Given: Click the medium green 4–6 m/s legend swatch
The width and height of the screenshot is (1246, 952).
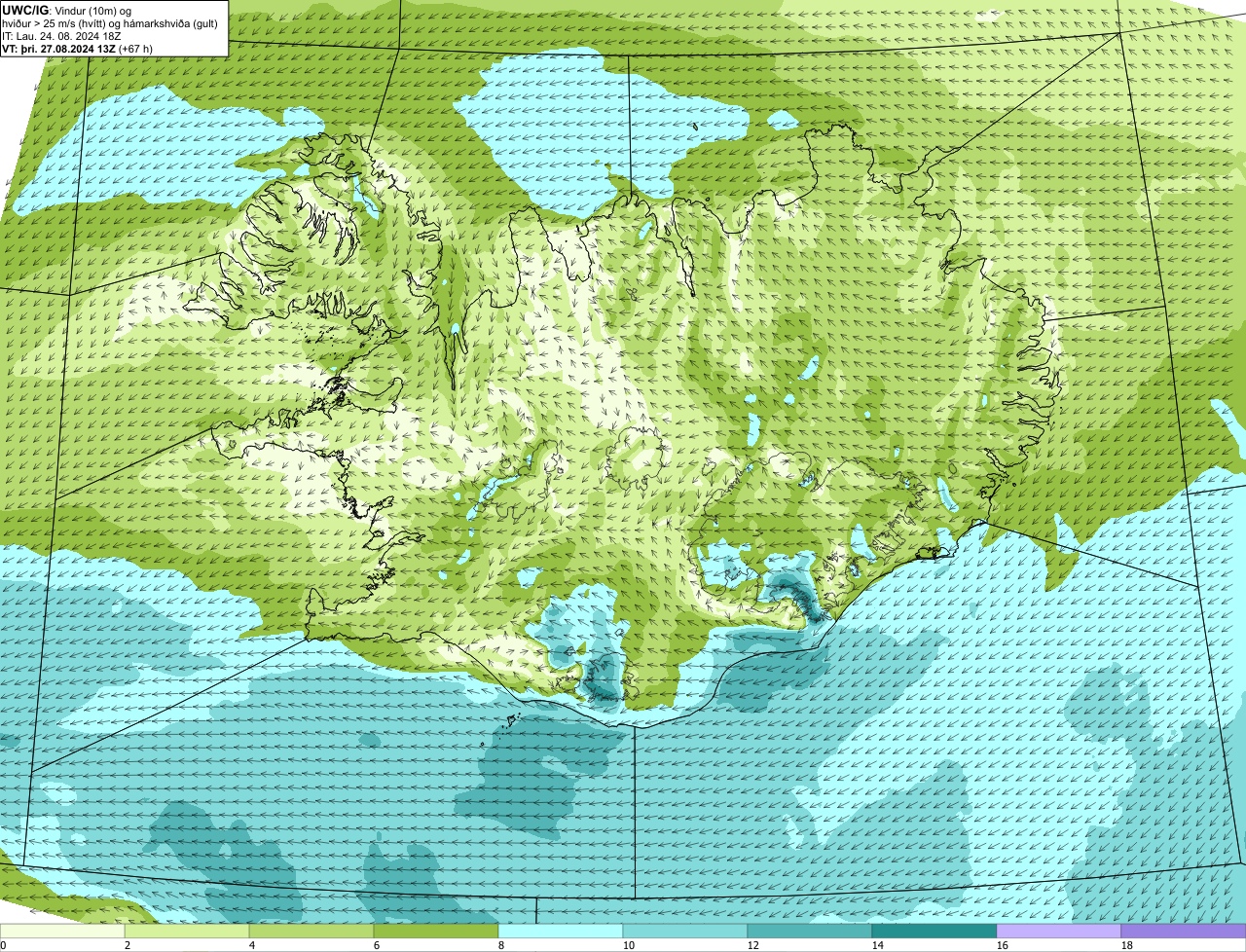Looking at the screenshot, I should pyautogui.click(x=311, y=932).
